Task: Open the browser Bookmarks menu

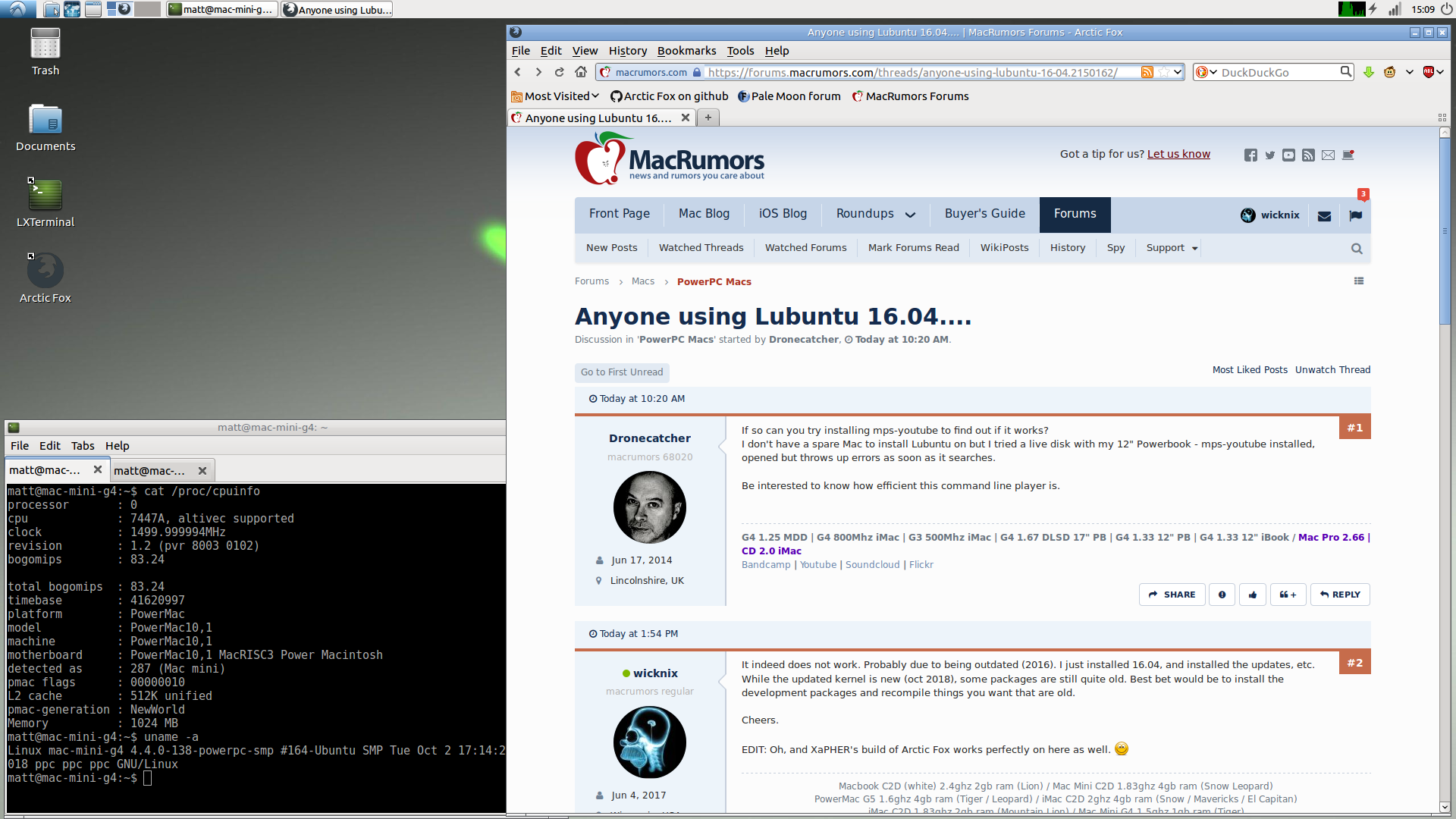Action: point(686,51)
